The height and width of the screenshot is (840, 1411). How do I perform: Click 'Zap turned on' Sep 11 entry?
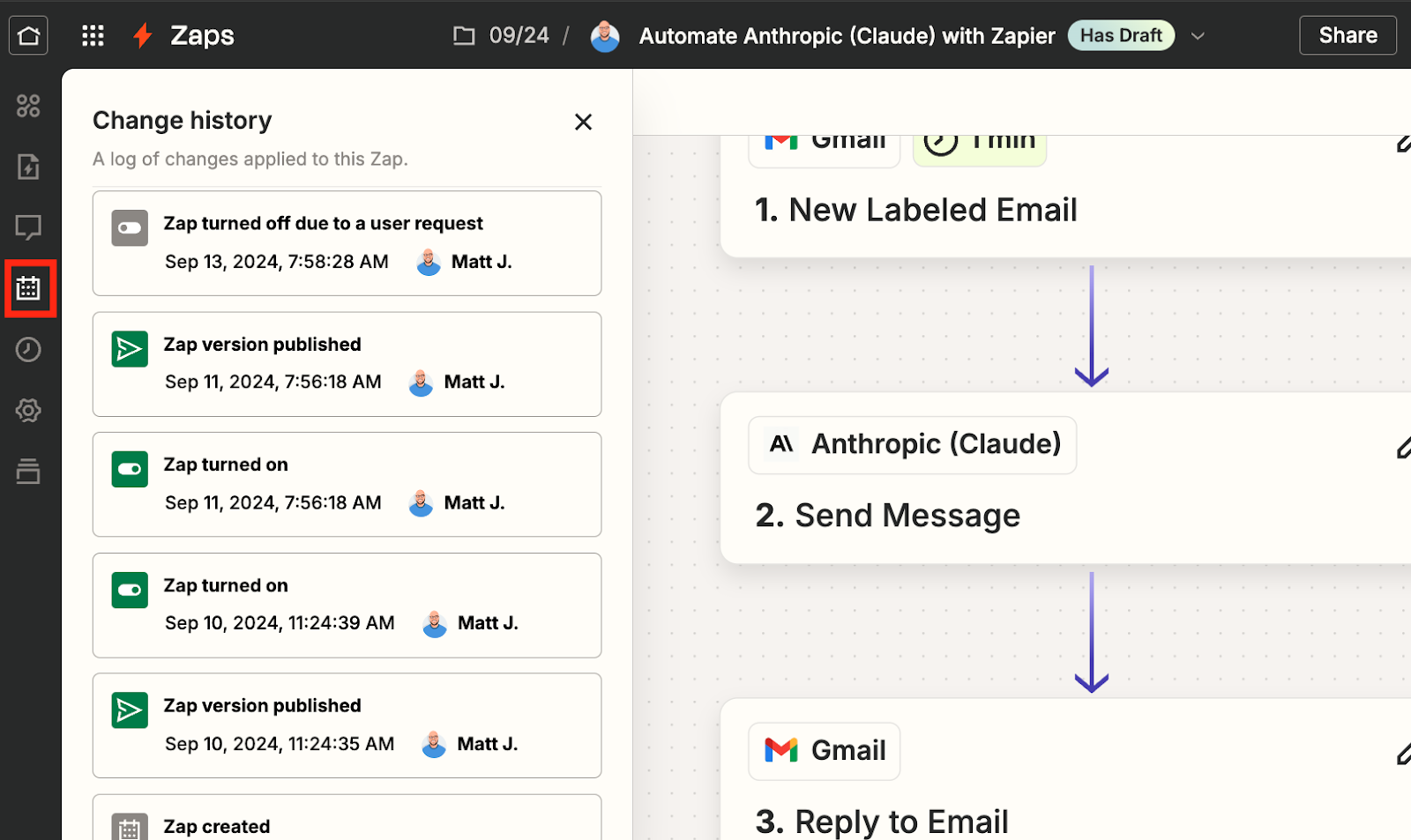coord(347,485)
